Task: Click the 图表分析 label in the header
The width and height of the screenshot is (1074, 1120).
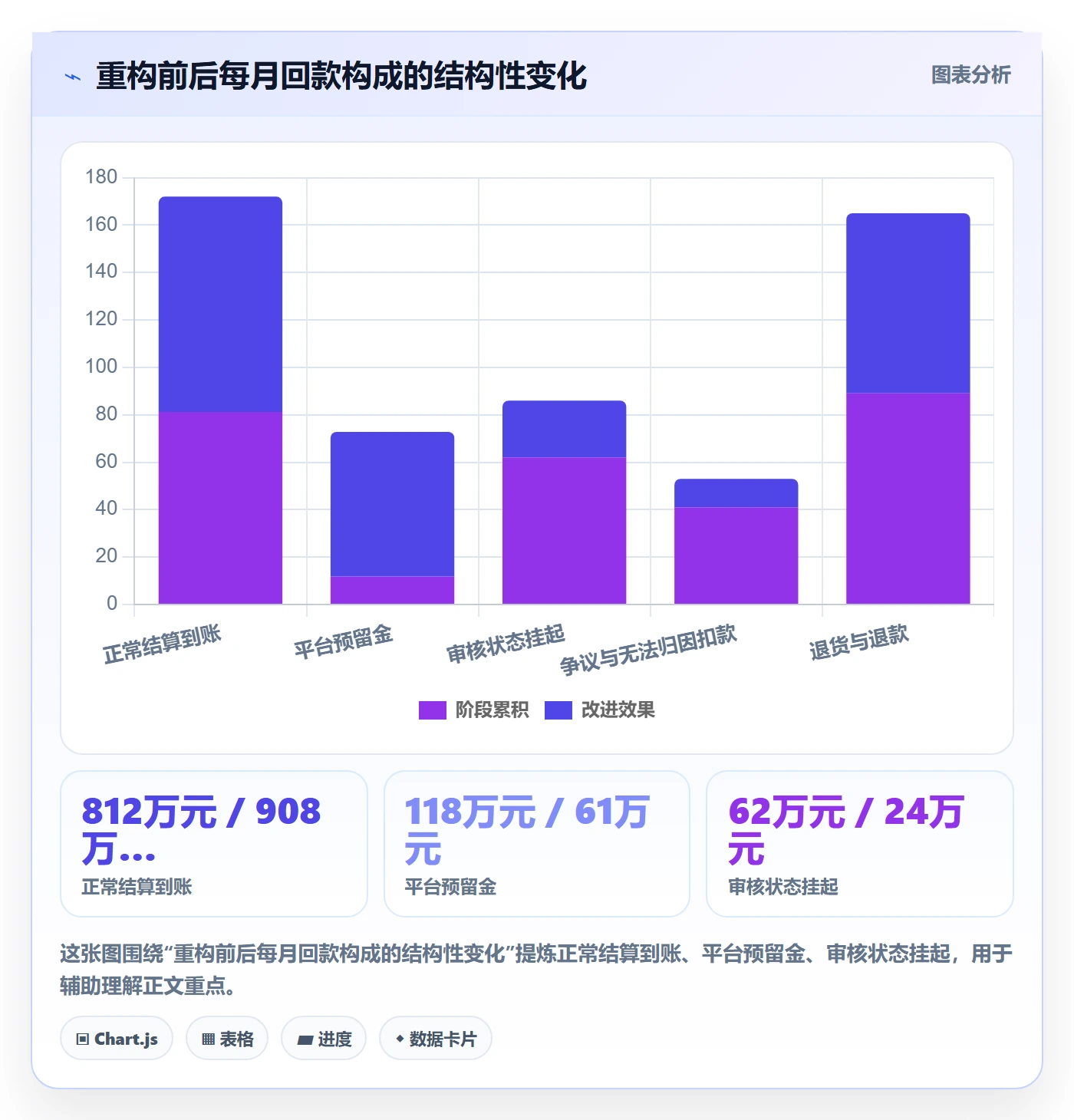Action: pyautogui.click(x=970, y=75)
